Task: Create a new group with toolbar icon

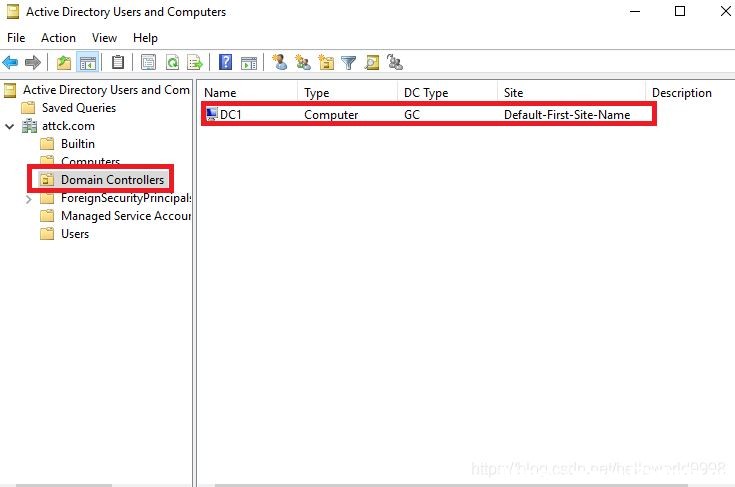Action: pos(302,62)
